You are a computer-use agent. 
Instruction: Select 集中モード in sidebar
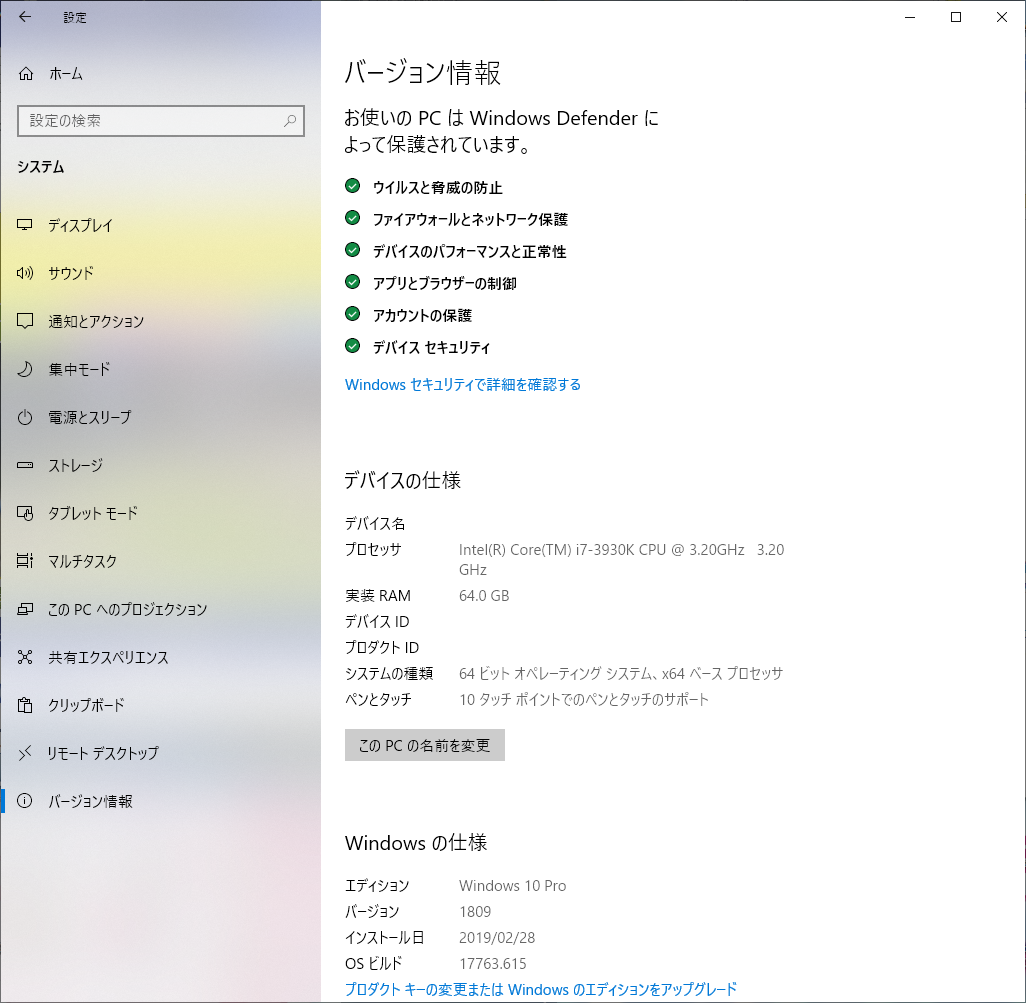[160, 369]
